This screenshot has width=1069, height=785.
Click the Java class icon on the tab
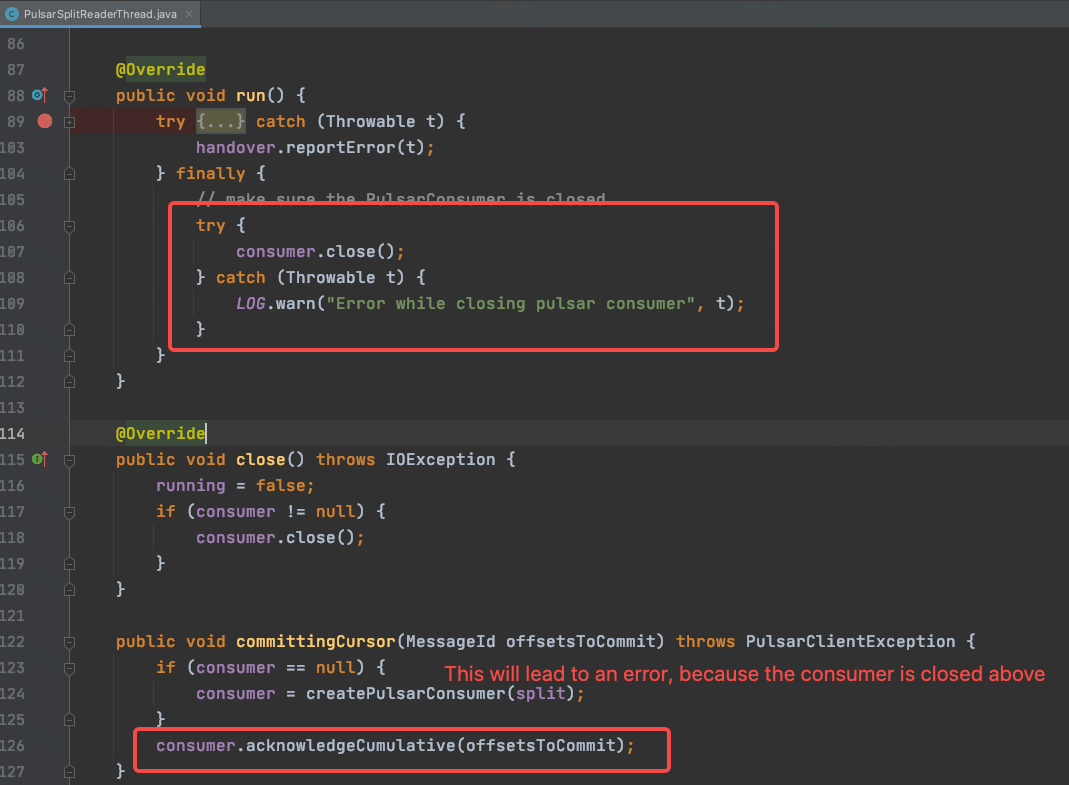tap(12, 14)
